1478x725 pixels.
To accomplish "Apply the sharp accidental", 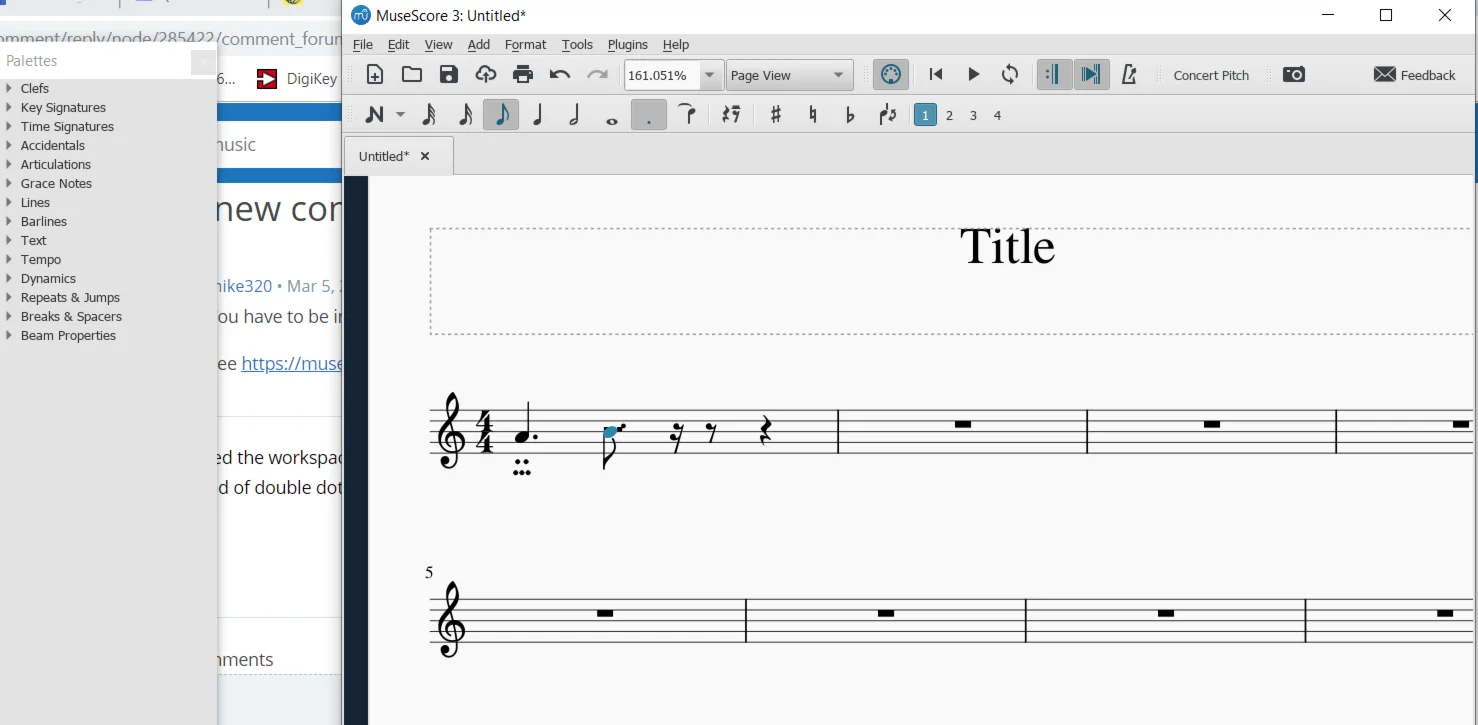I will [775, 116].
